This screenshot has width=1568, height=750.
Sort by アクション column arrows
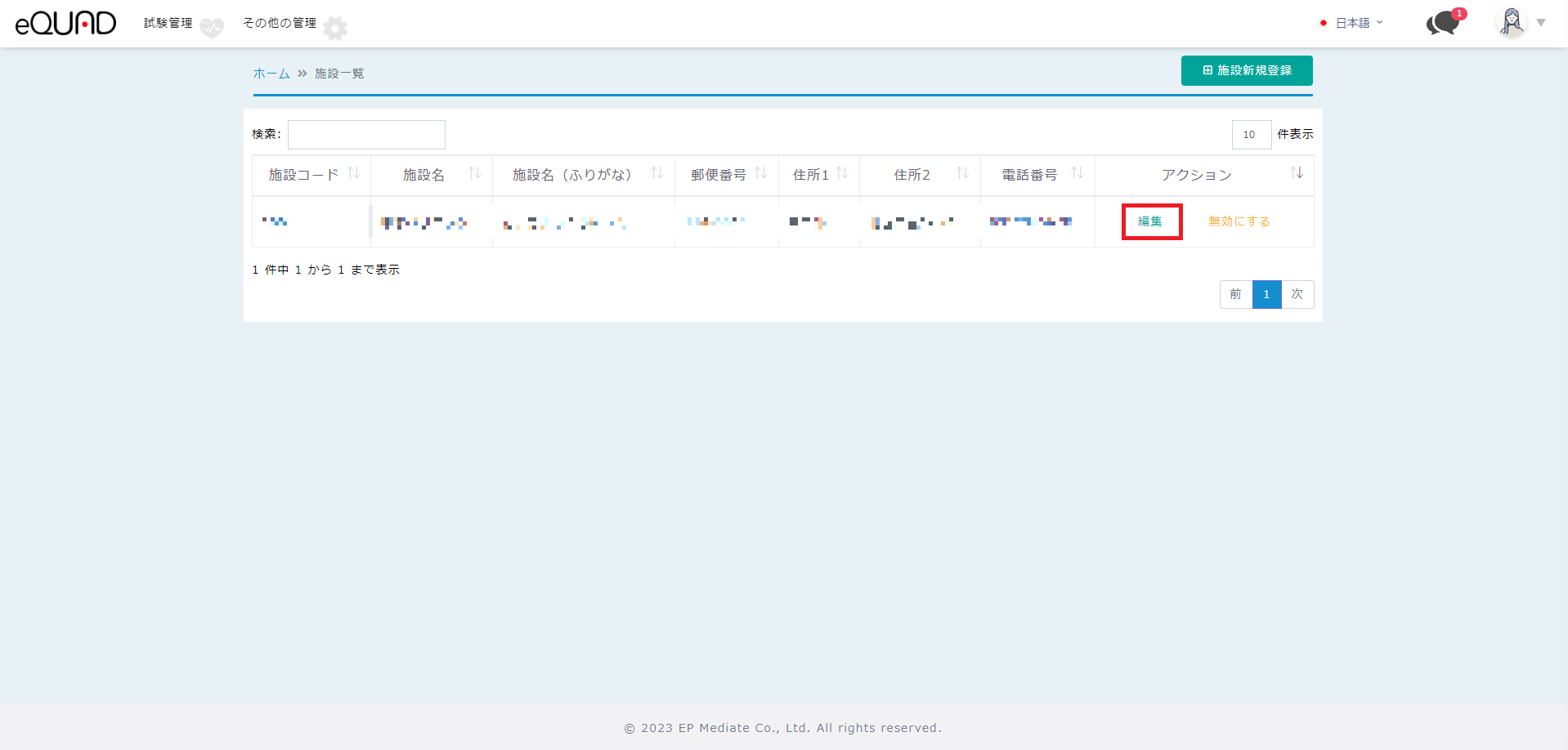[1297, 173]
